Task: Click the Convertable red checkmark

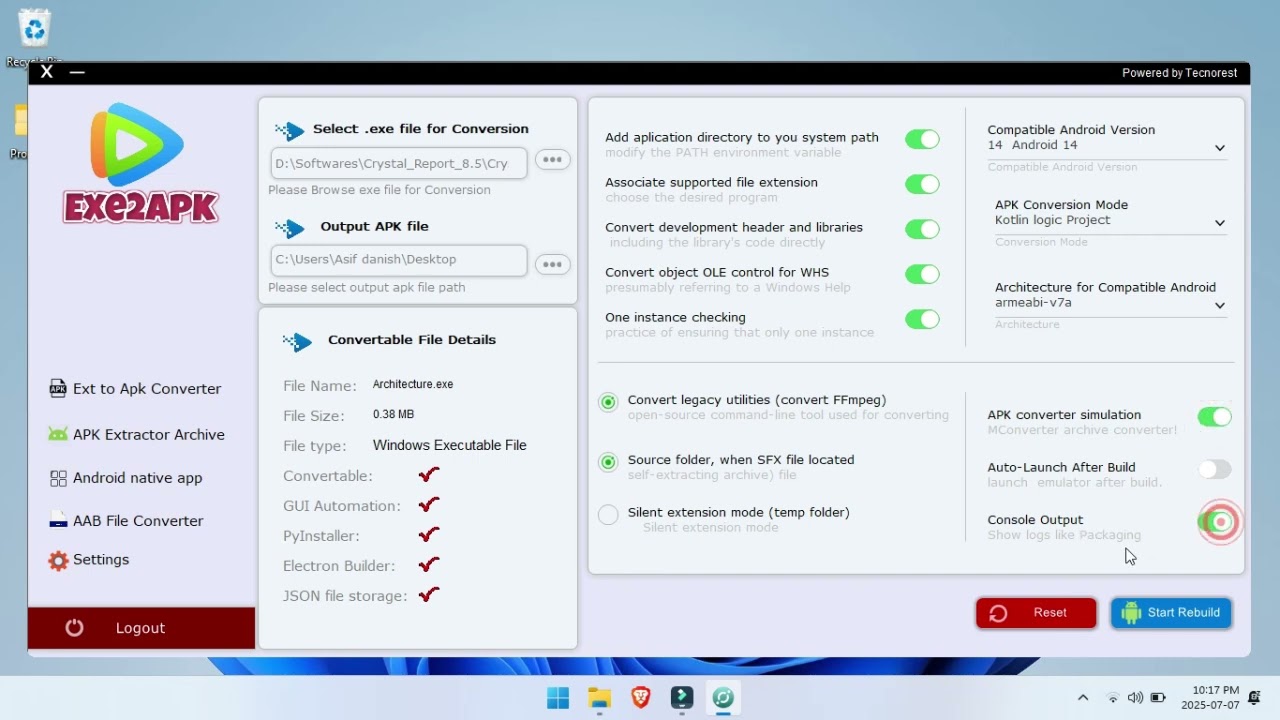Action: [429, 474]
